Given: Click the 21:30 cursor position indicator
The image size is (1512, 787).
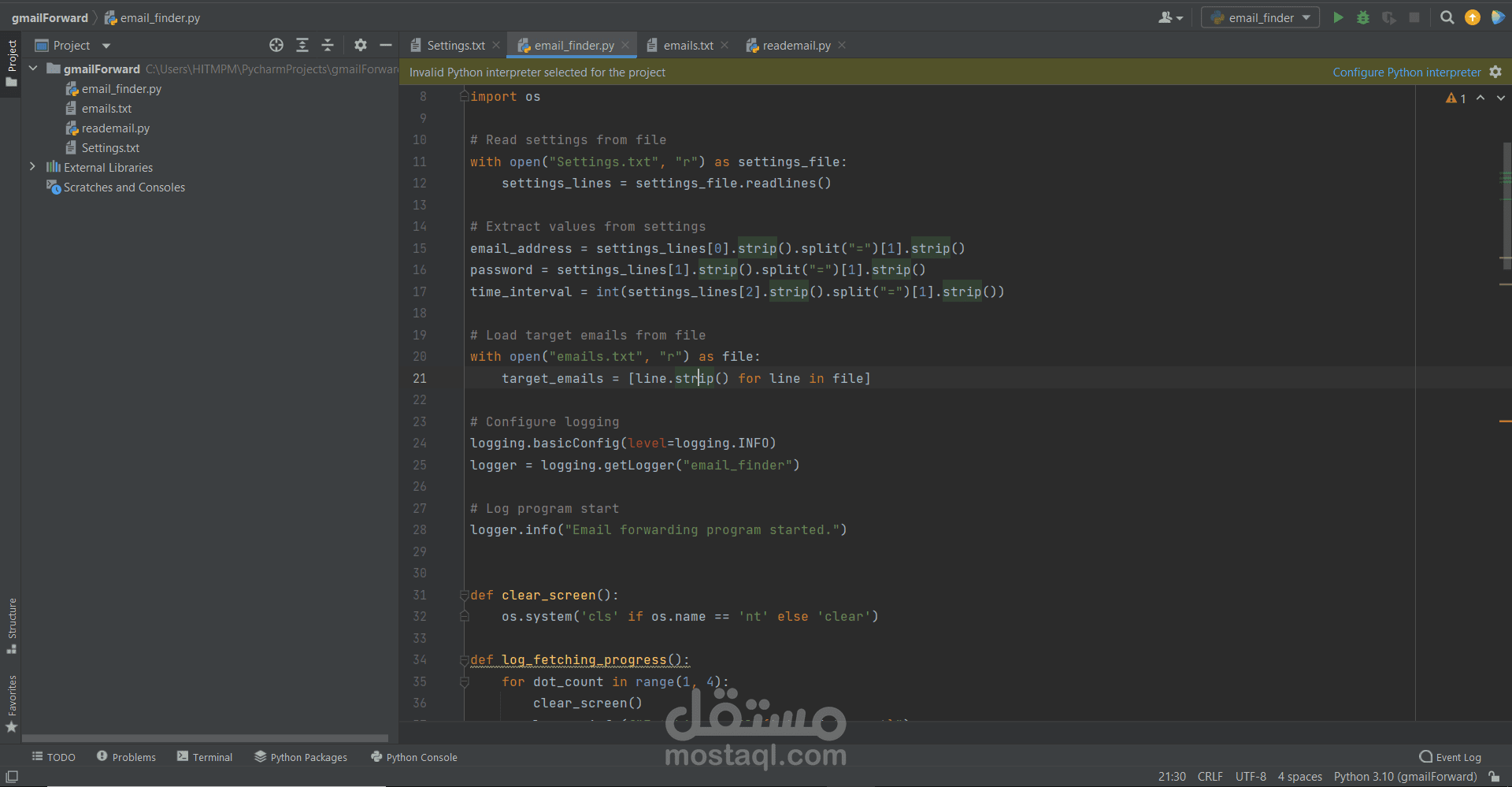Looking at the screenshot, I should tap(1172, 777).
